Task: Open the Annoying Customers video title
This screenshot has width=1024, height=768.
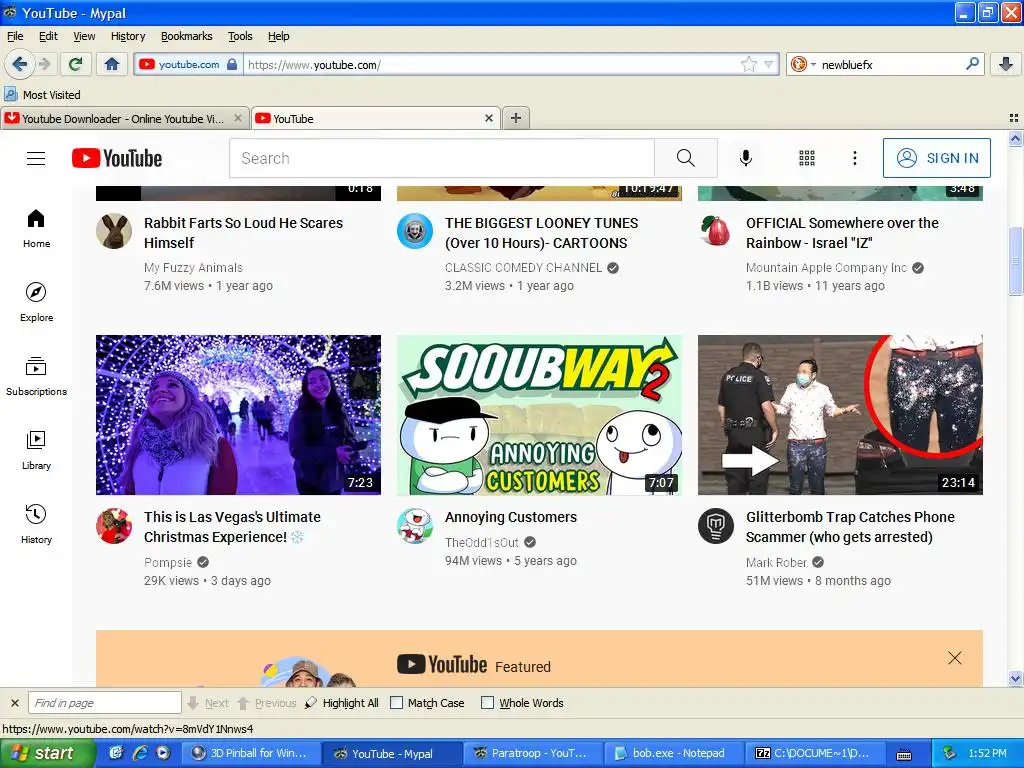Action: [x=511, y=517]
